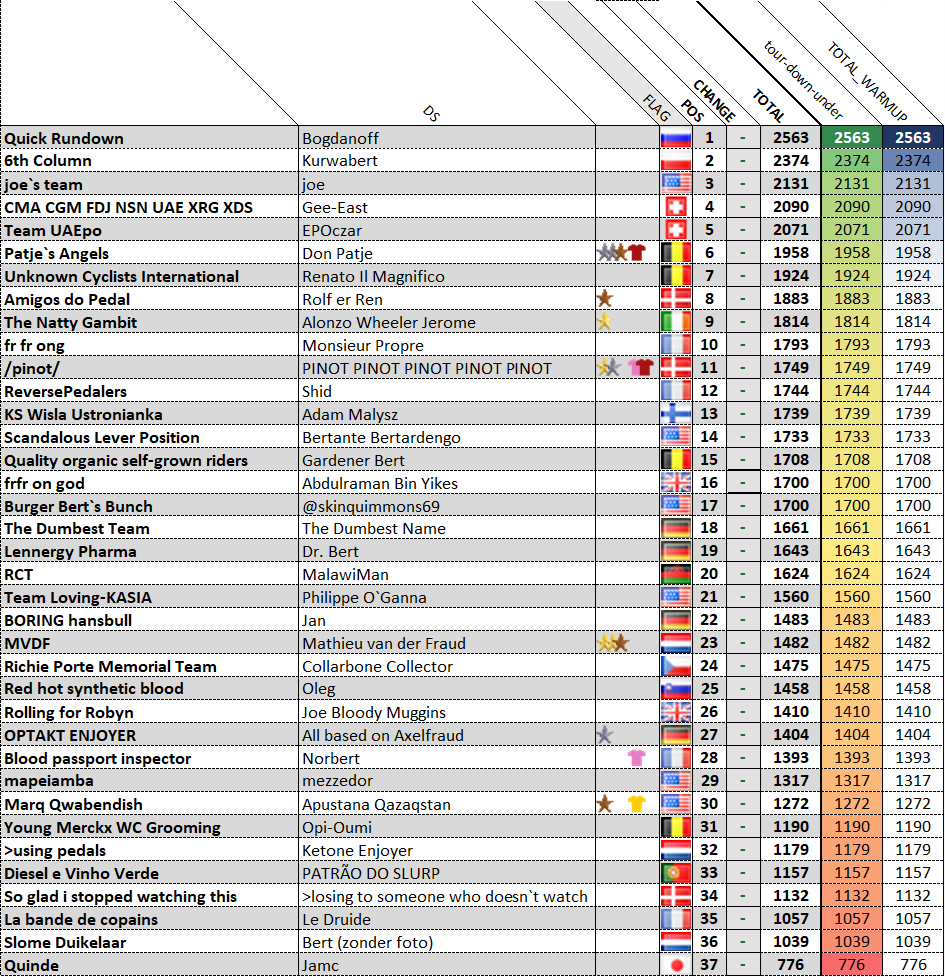Select DS Mathieu van der Fraud
Viewport: 945px width, 977px height.
(384, 644)
